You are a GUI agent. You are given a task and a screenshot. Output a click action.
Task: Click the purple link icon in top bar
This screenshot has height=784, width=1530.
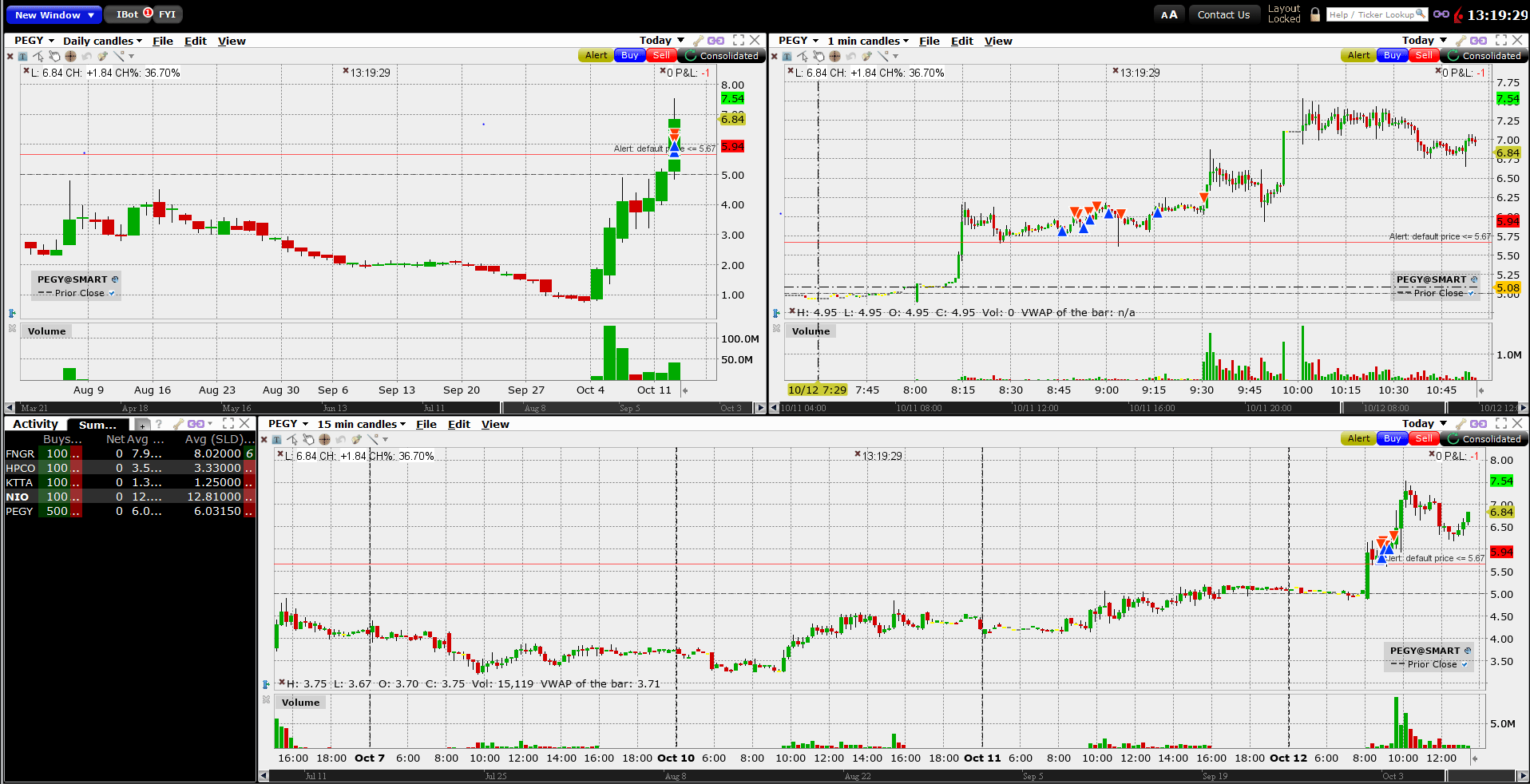click(1441, 14)
